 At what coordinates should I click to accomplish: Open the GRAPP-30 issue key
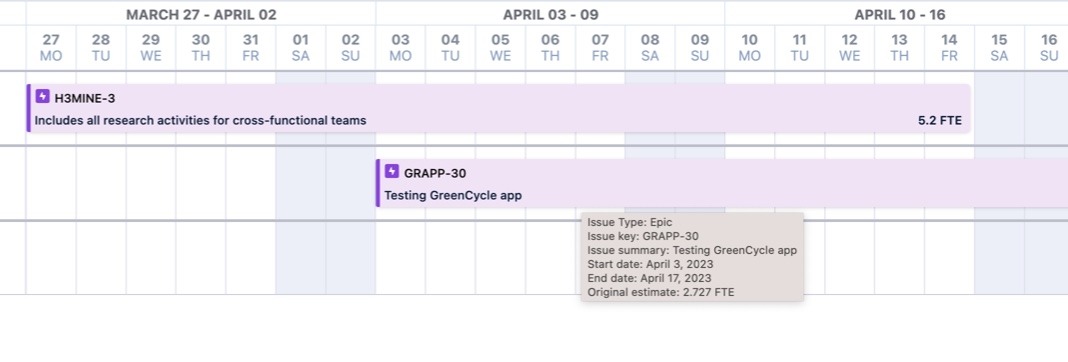click(435, 173)
